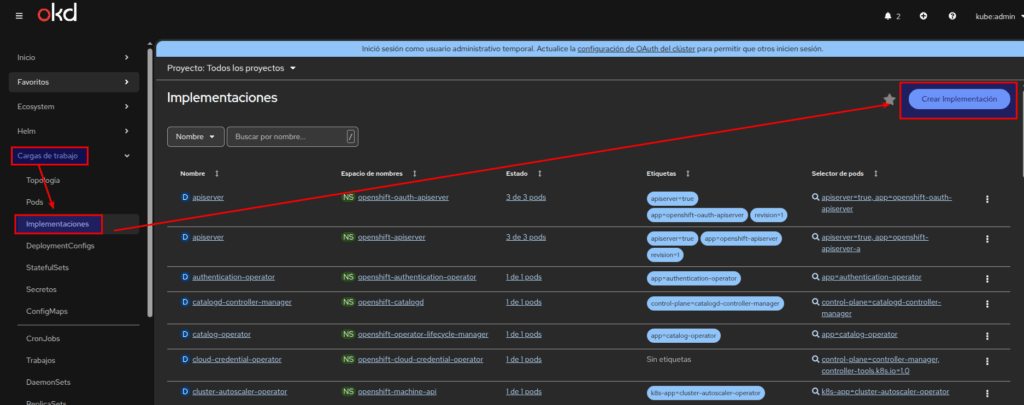This screenshot has width=1024, height=405.
Task: Sort table by Etiquetas column
Action: click(687, 173)
